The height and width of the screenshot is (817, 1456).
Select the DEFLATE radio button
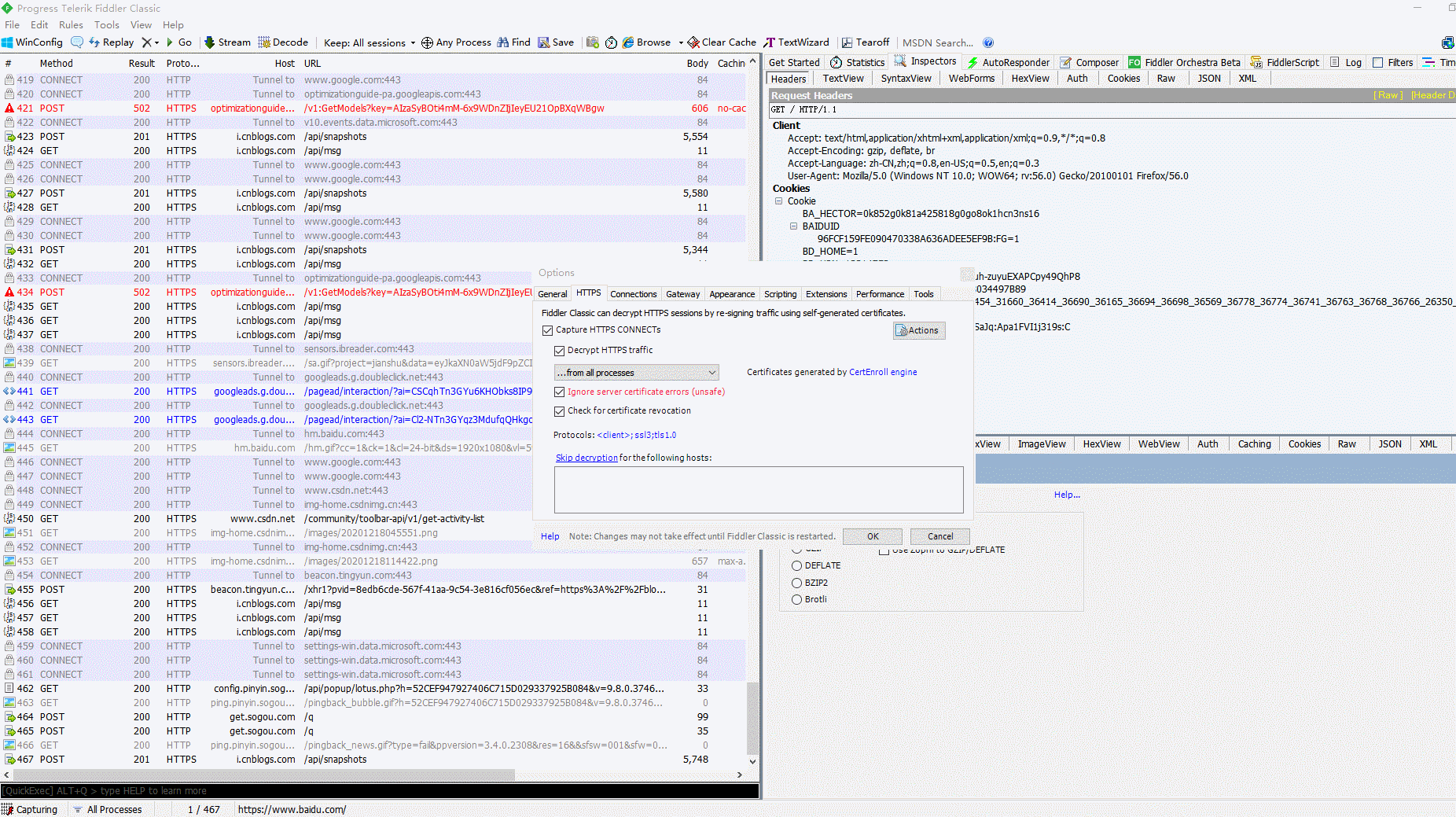[x=796, y=565]
